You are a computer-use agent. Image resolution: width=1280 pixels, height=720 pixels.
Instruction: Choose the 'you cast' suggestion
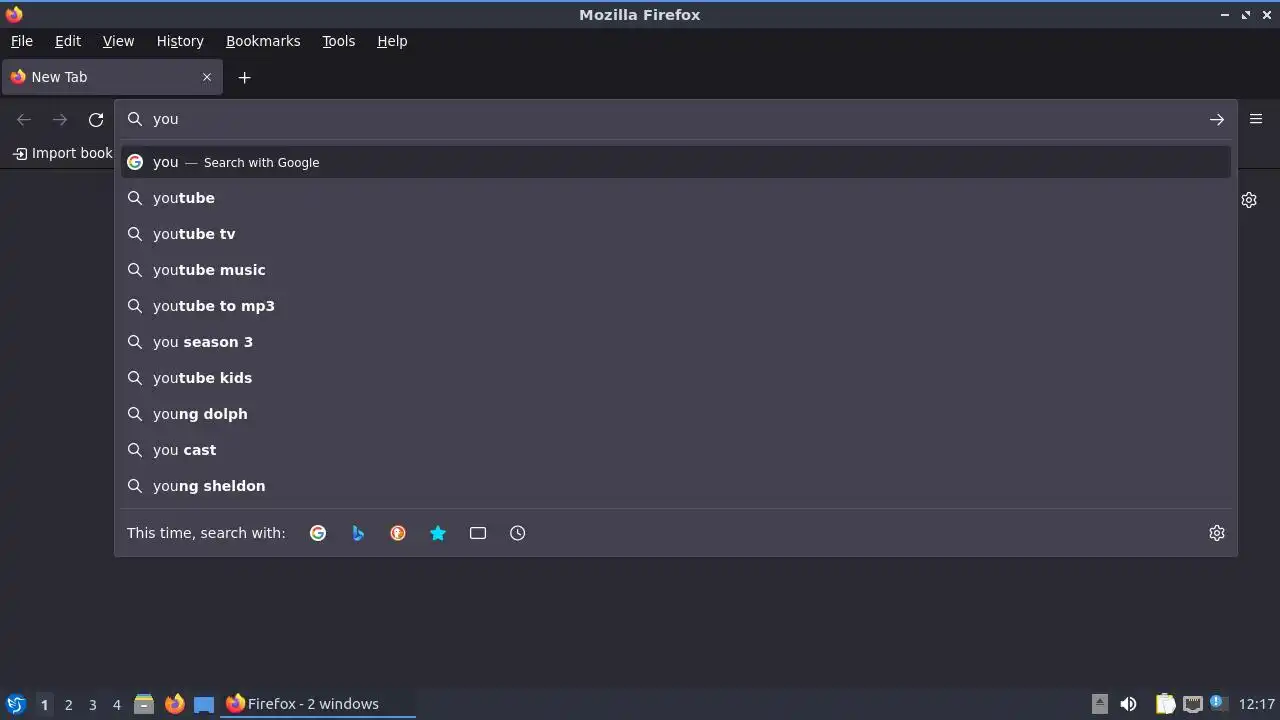click(x=676, y=450)
